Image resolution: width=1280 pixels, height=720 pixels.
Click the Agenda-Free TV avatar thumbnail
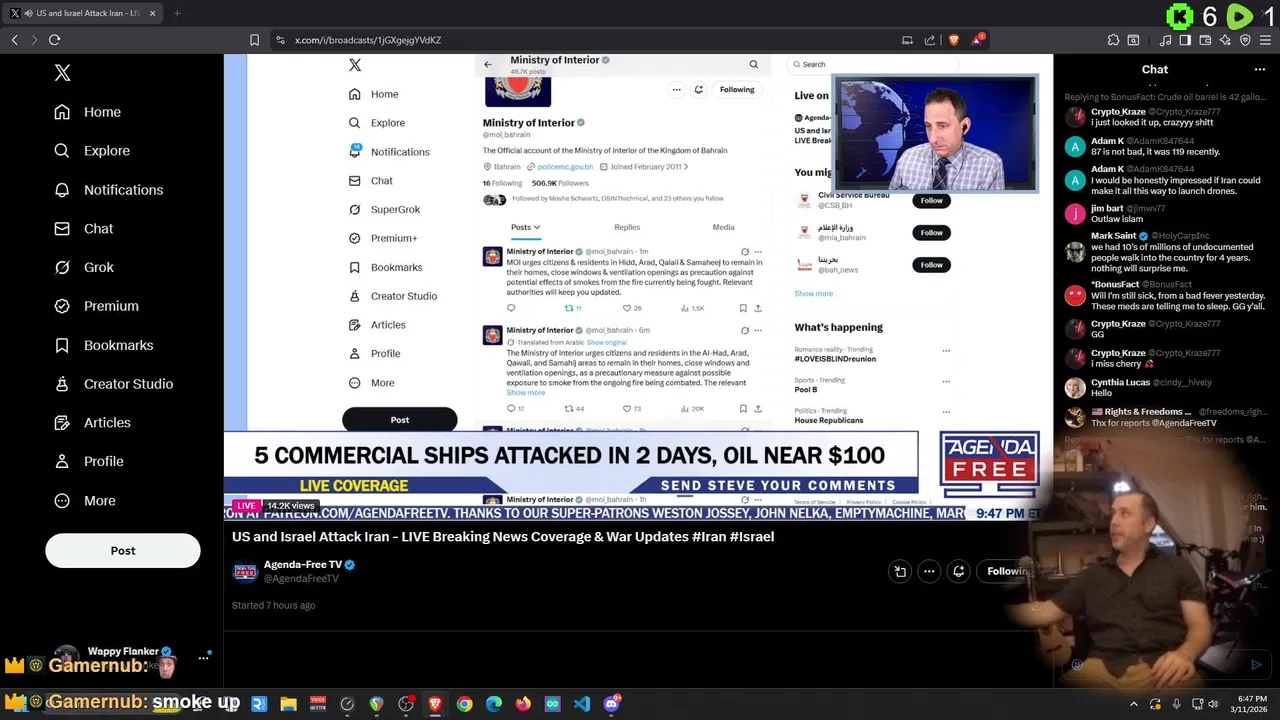point(245,572)
